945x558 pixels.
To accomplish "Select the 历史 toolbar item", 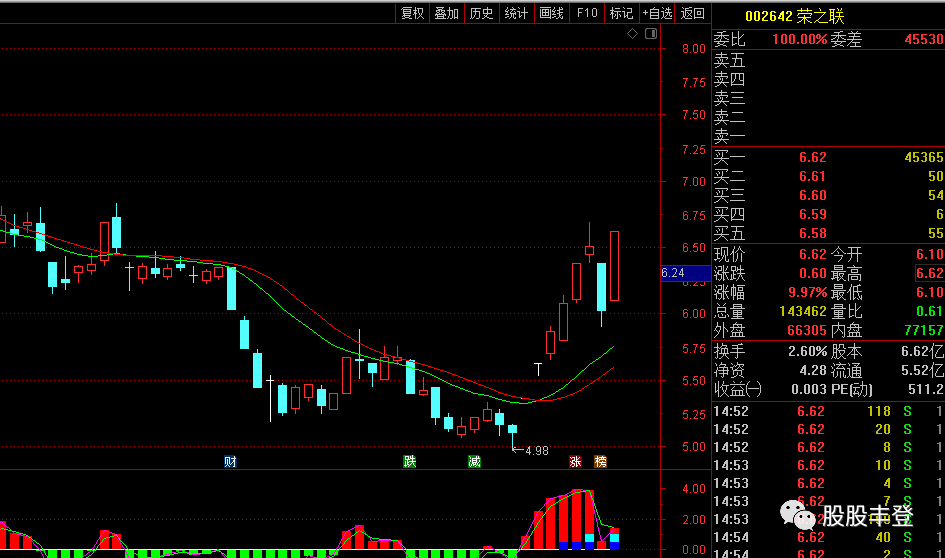I will [x=481, y=13].
